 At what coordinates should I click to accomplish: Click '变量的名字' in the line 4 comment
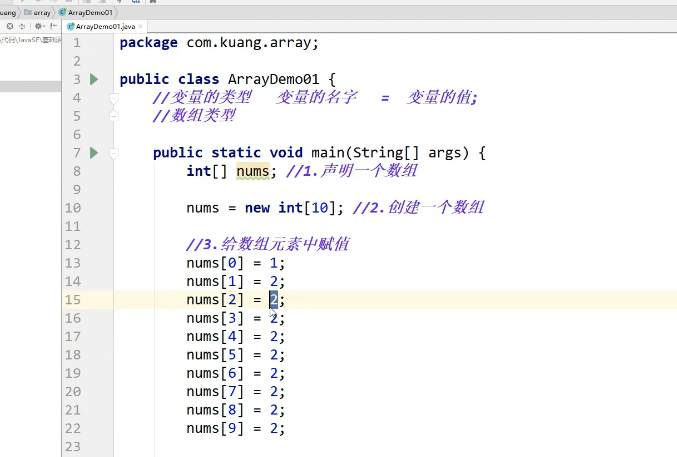tap(317, 98)
